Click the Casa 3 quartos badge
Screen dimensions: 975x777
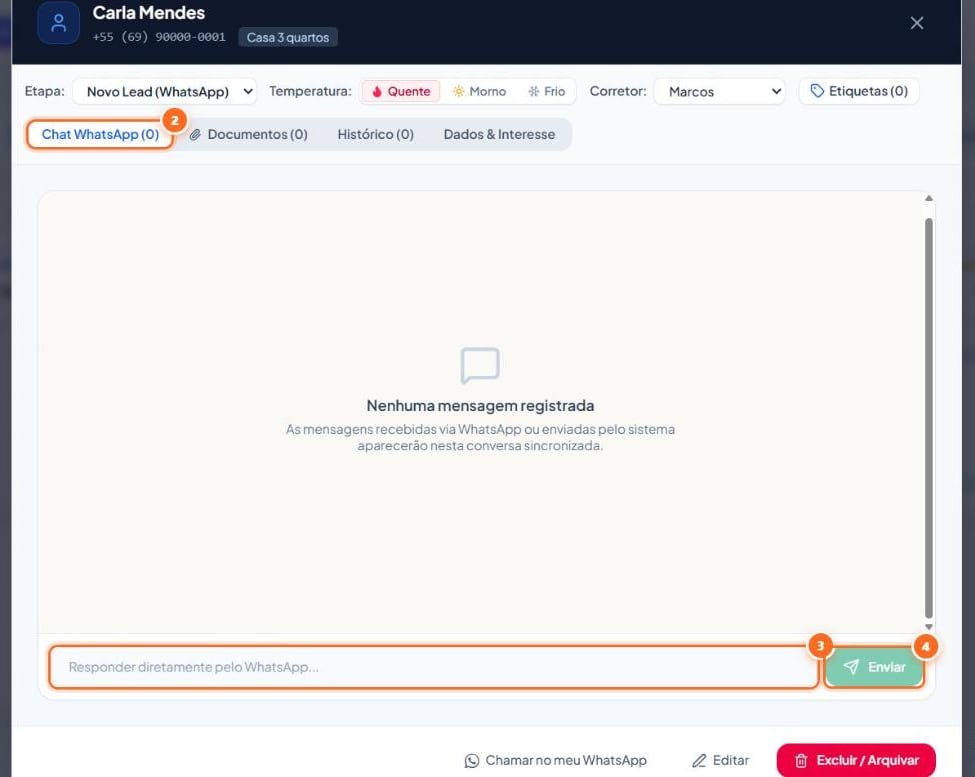click(x=288, y=37)
